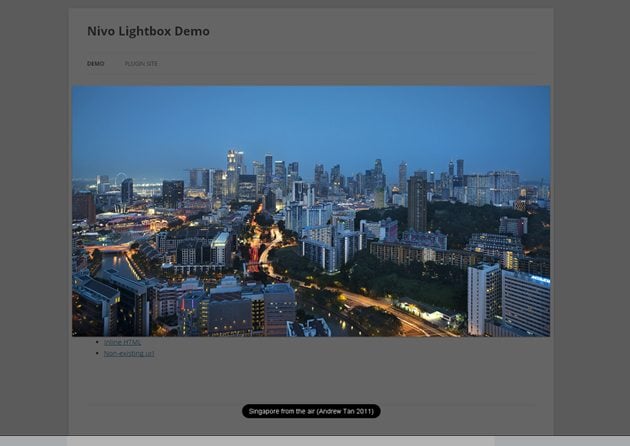The width and height of the screenshot is (630, 446).
Task: Follow the Non-existing url link
Action: coord(129,353)
